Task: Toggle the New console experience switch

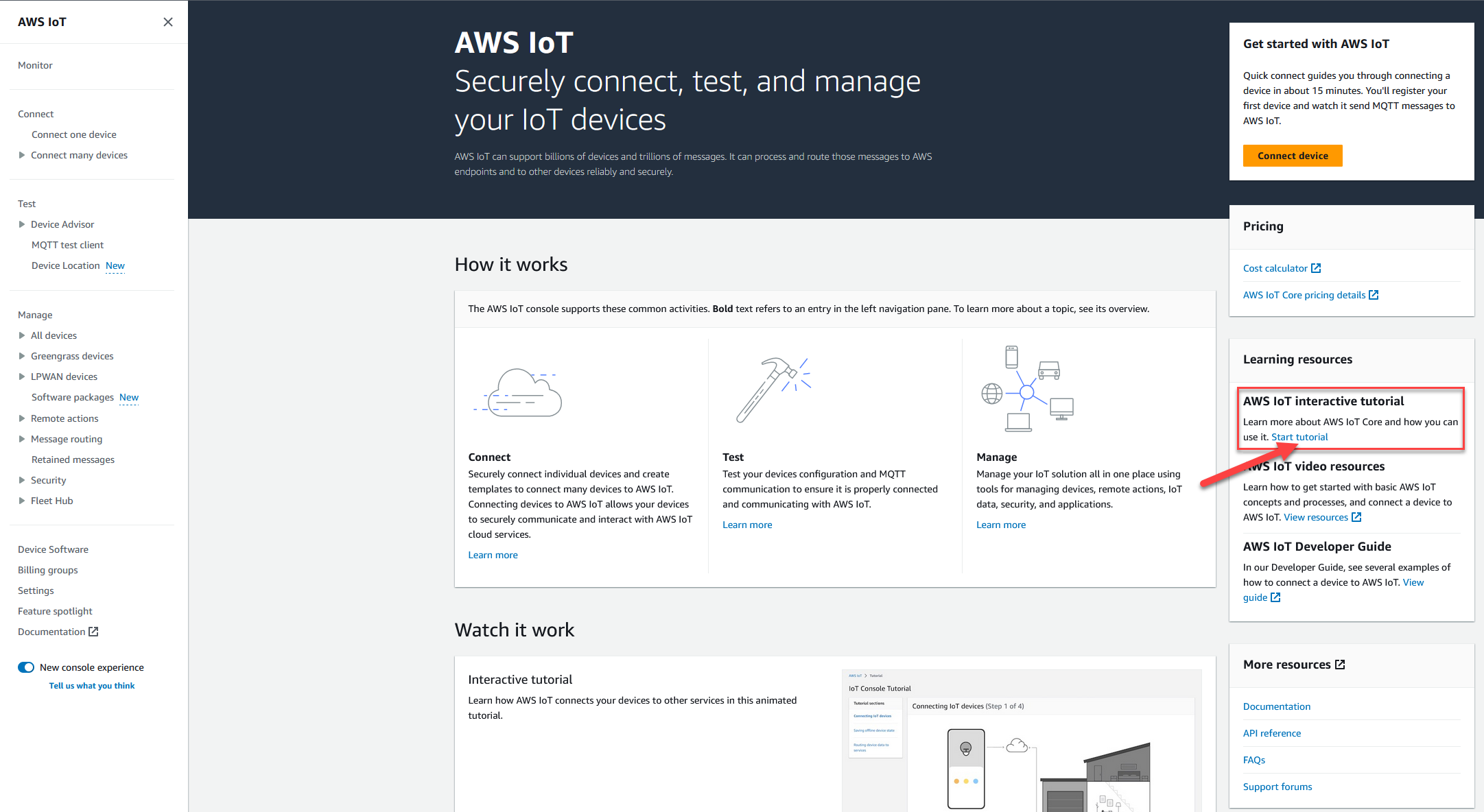Action: tap(25, 668)
